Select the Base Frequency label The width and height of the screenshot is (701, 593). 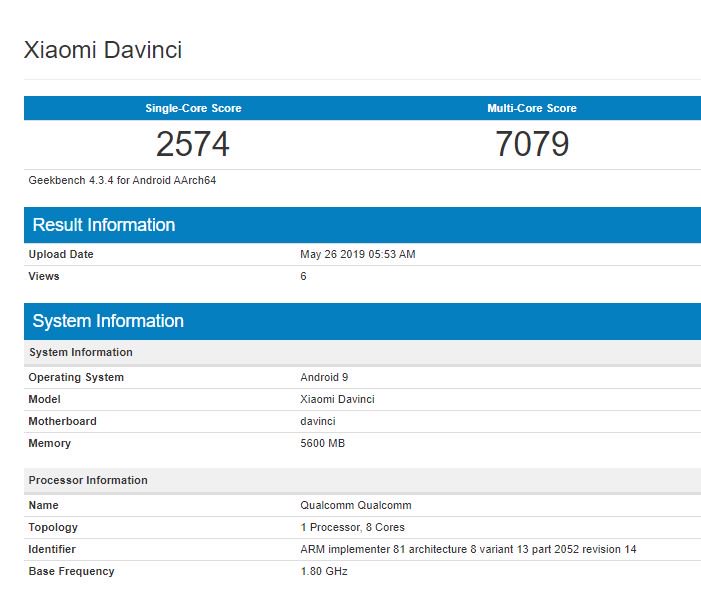[x=71, y=571]
